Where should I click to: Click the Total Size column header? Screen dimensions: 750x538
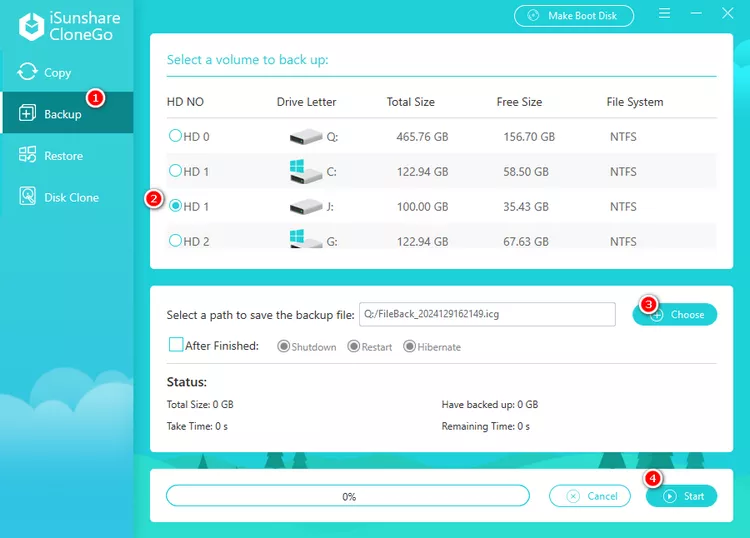(x=410, y=102)
